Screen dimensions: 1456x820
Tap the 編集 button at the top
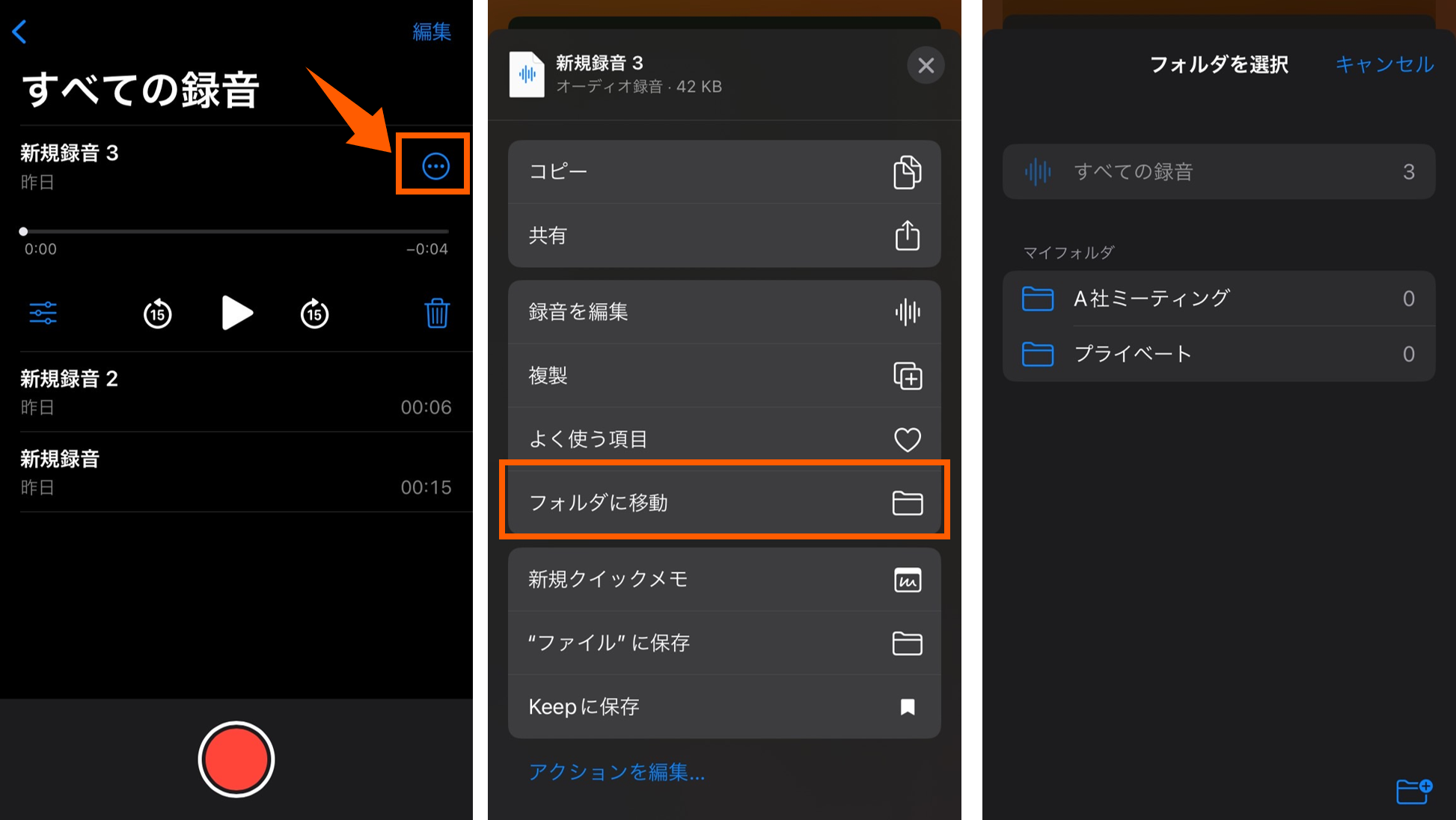tap(432, 31)
